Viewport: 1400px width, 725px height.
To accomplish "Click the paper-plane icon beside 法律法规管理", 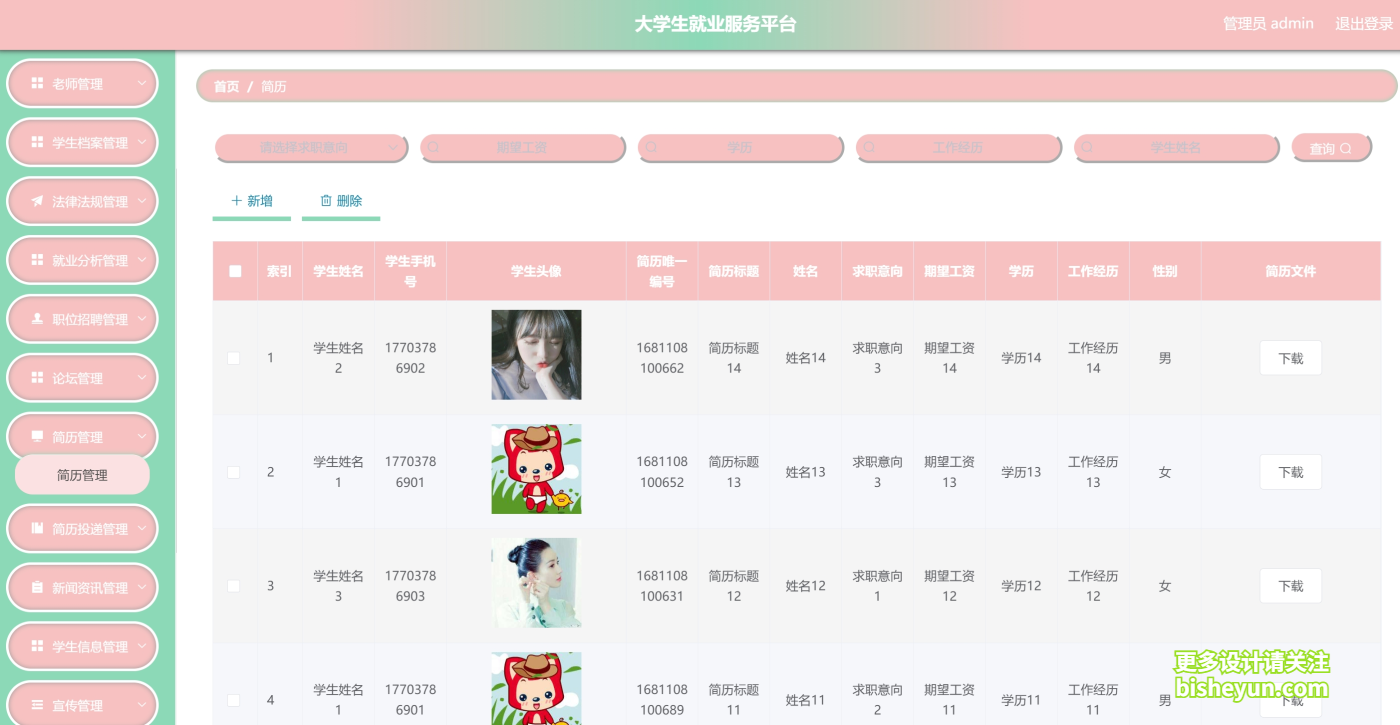I will [37, 201].
